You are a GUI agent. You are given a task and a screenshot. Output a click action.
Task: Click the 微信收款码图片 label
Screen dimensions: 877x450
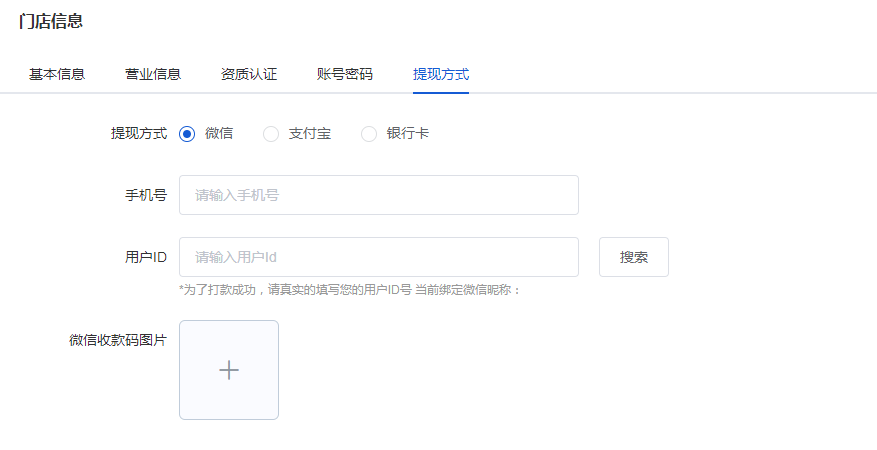coord(118,340)
